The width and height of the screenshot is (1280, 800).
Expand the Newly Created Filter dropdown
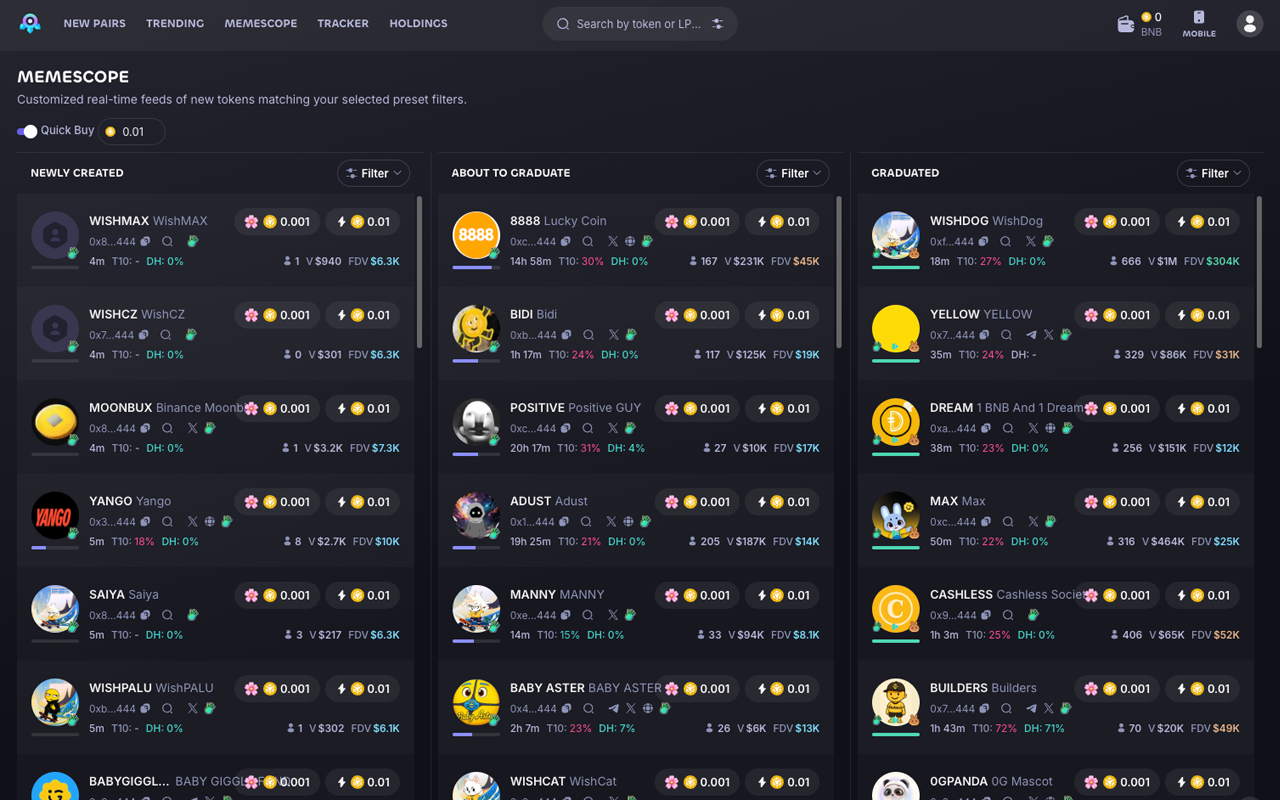pyautogui.click(x=373, y=173)
